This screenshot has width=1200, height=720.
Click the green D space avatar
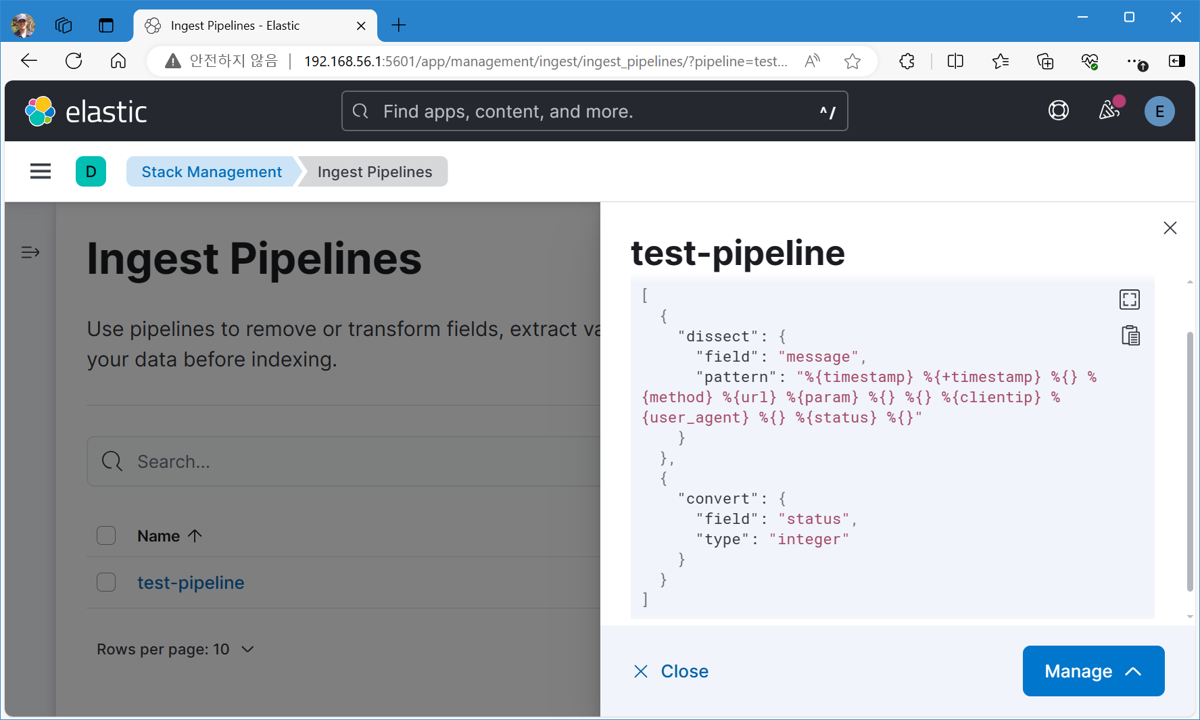tap(91, 172)
